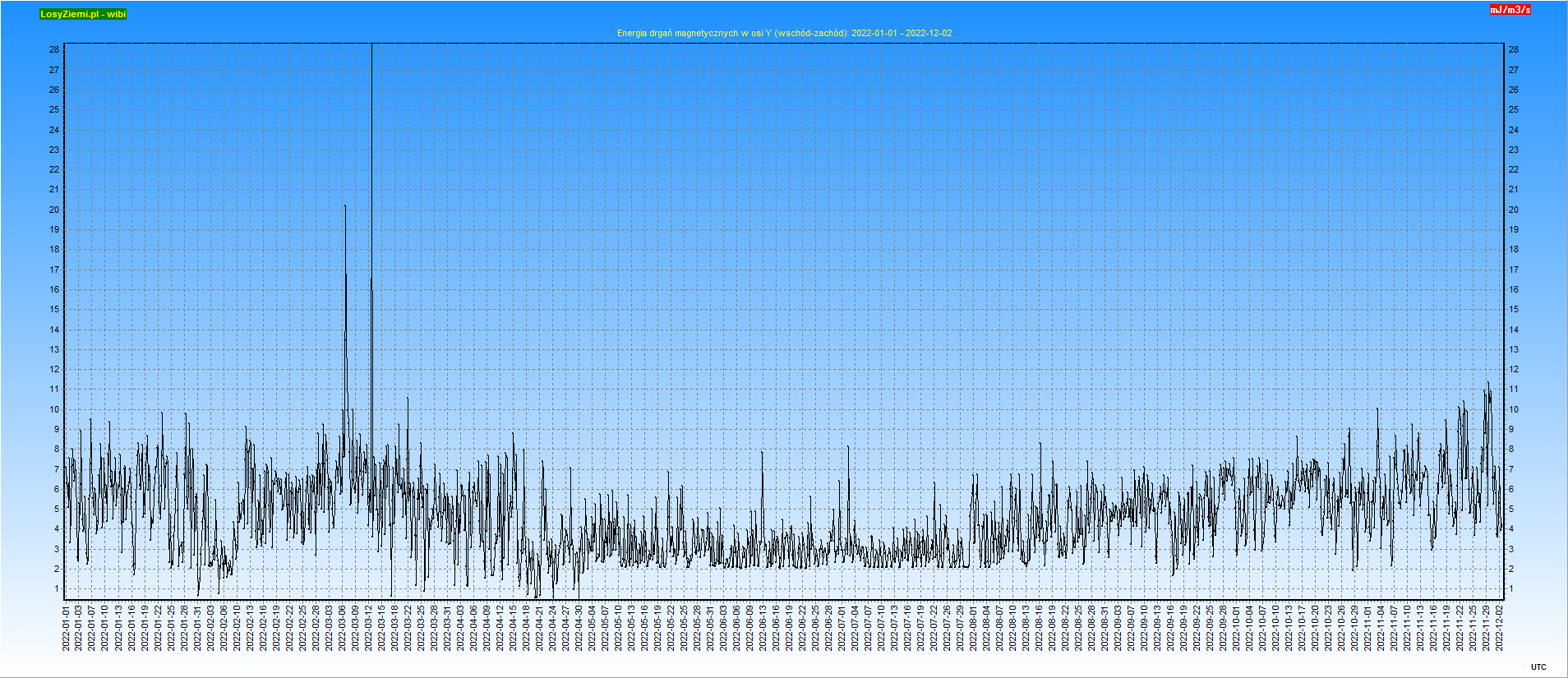1568x678 pixels.
Task: Click the value 20 on the right axis
Action: click(x=1513, y=210)
